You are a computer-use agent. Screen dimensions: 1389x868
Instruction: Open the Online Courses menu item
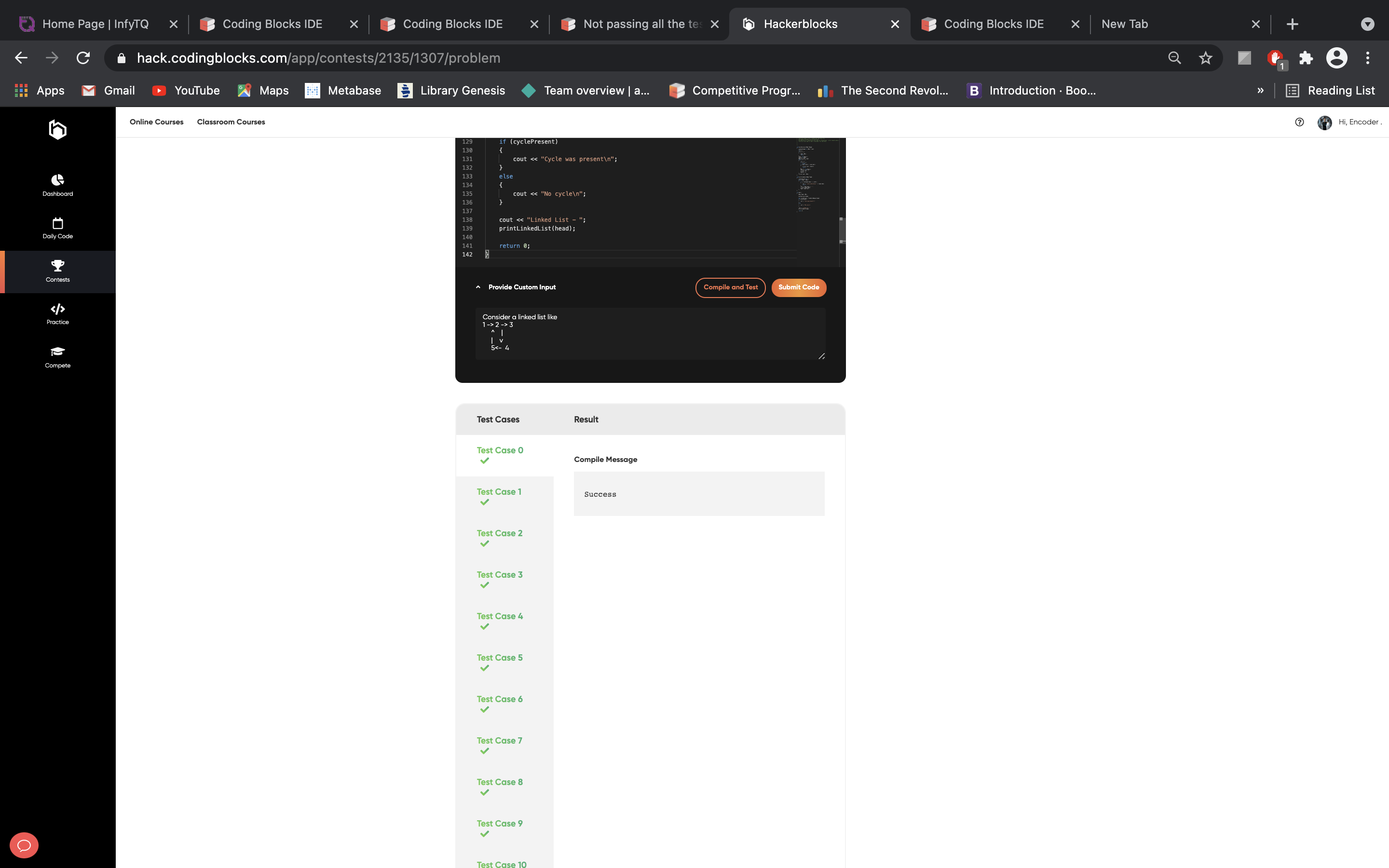coord(156,122)
